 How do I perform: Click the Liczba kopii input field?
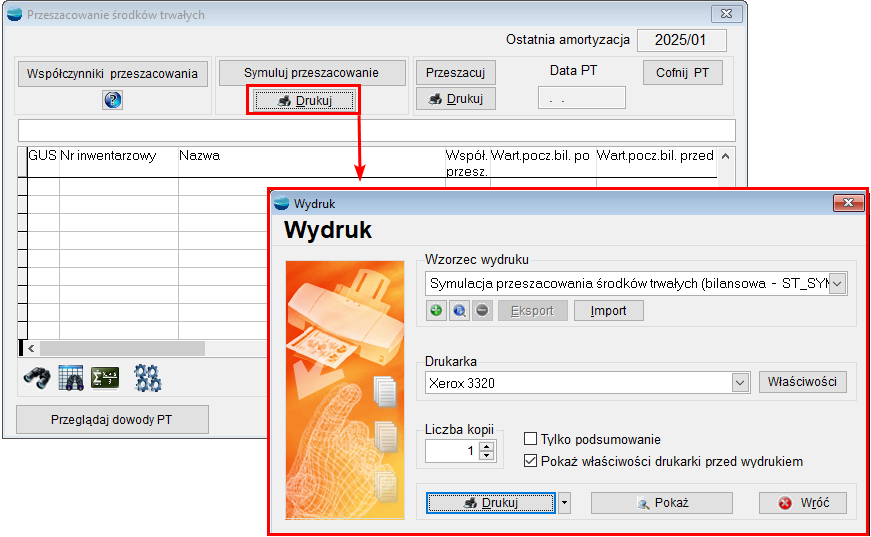[x=452, y=451]
